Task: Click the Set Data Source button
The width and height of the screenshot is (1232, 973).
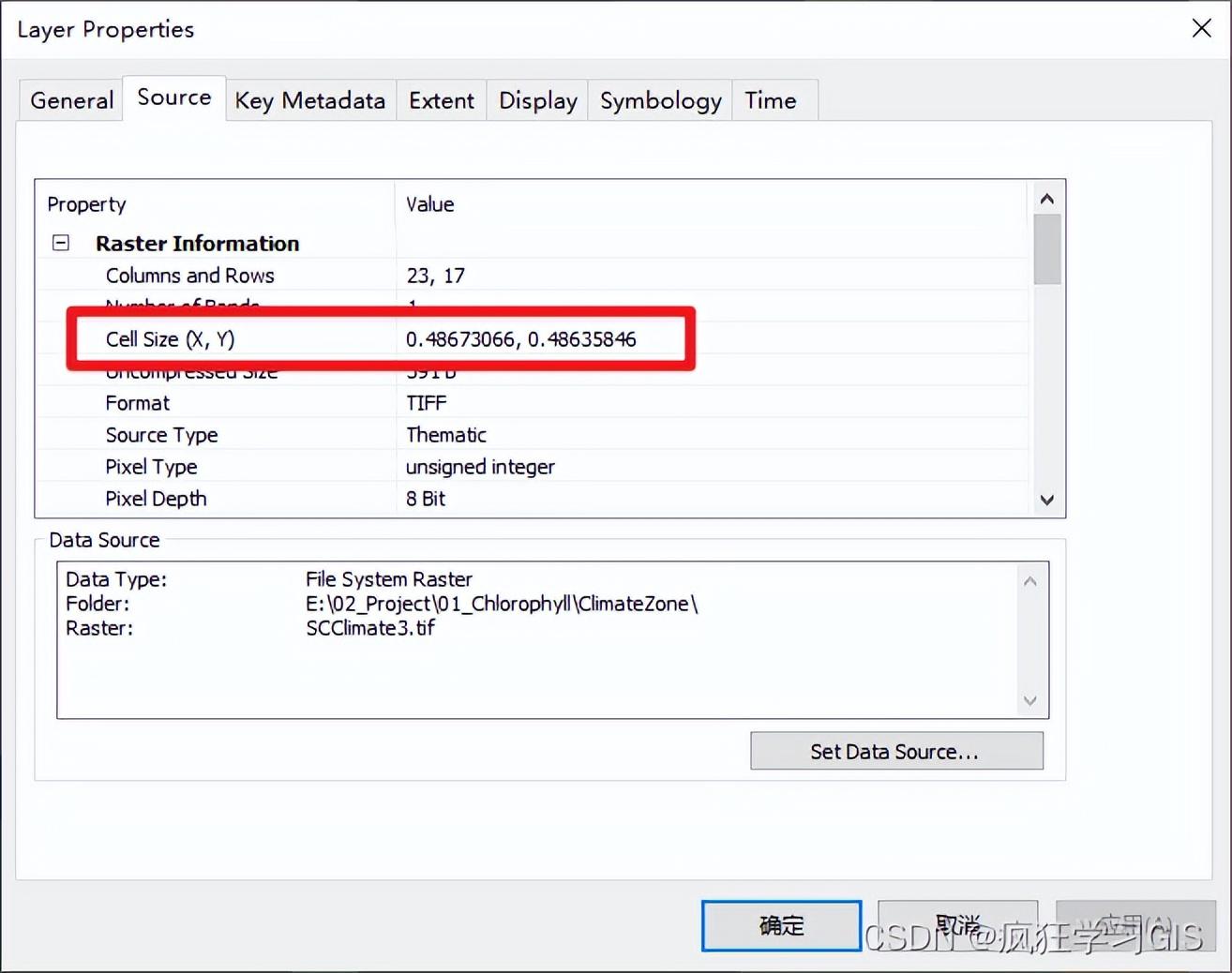Action: pos(896,751)
